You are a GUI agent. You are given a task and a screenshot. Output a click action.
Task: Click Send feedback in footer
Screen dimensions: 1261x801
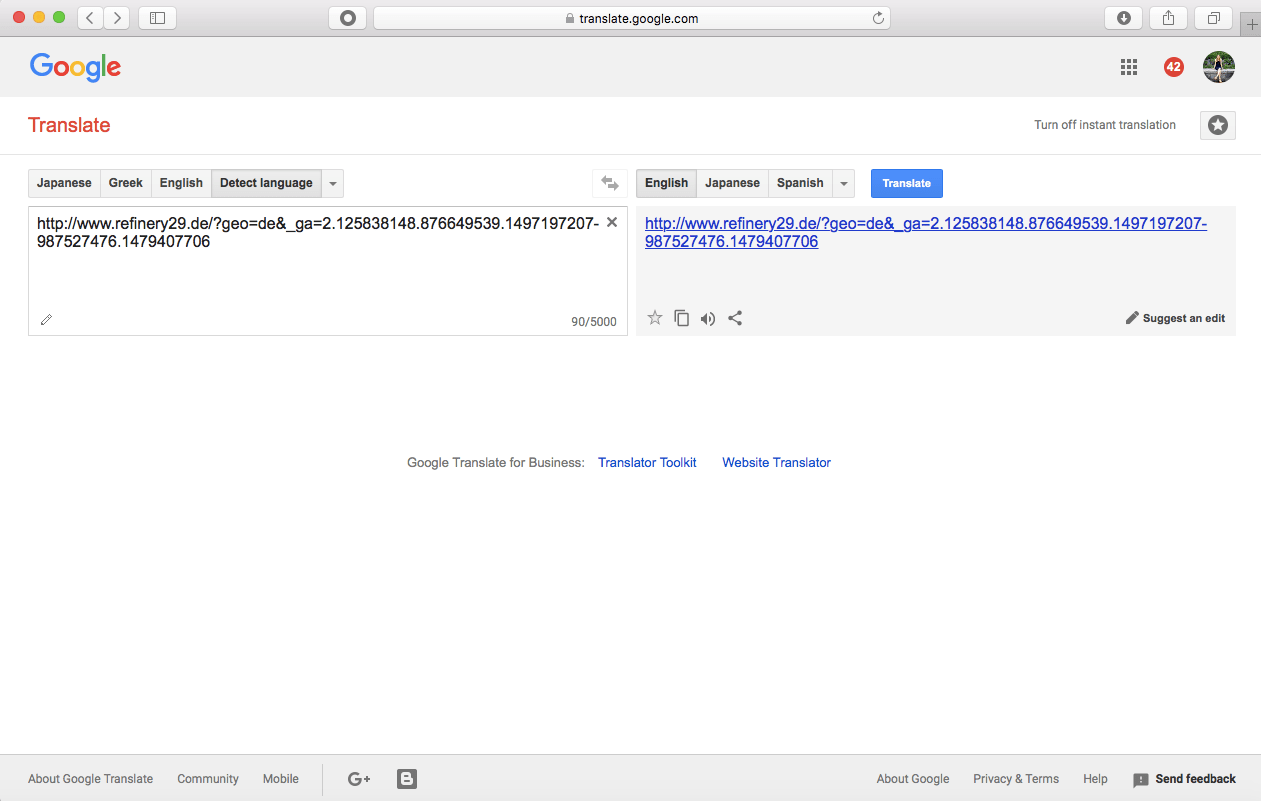pyautogui.click(x=1184, y=779)
